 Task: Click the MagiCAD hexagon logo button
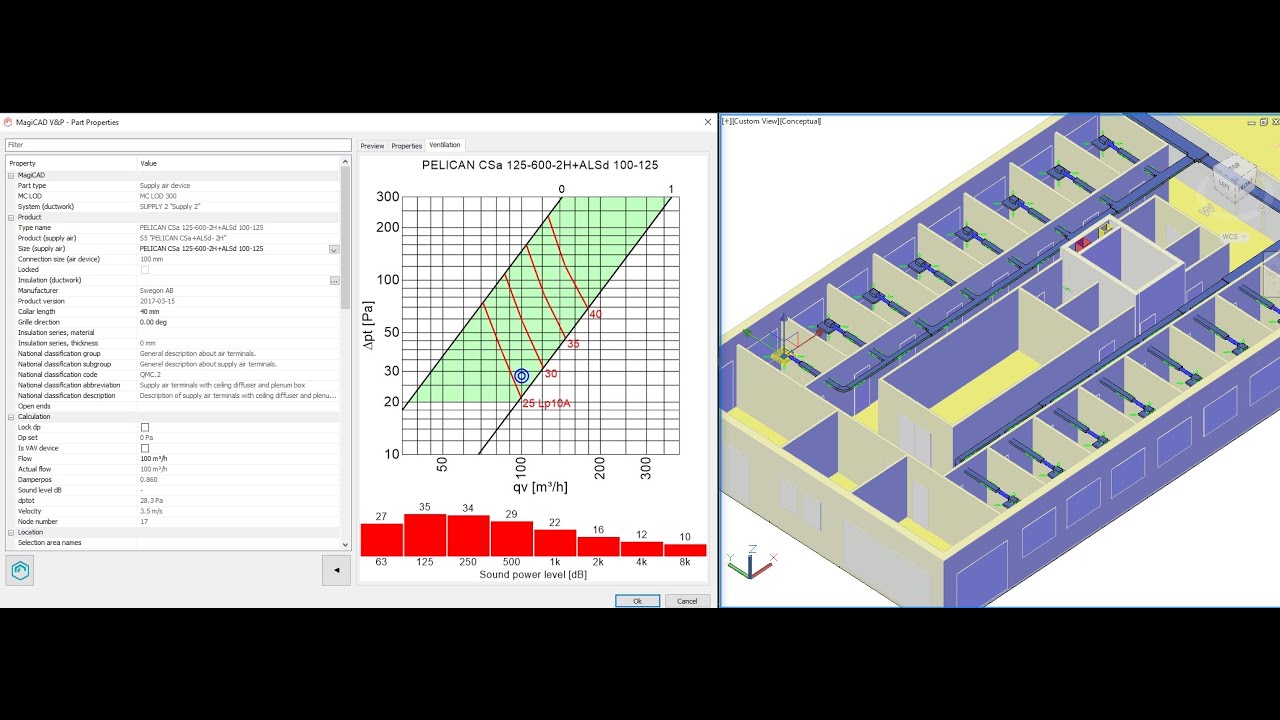[20, 570]
